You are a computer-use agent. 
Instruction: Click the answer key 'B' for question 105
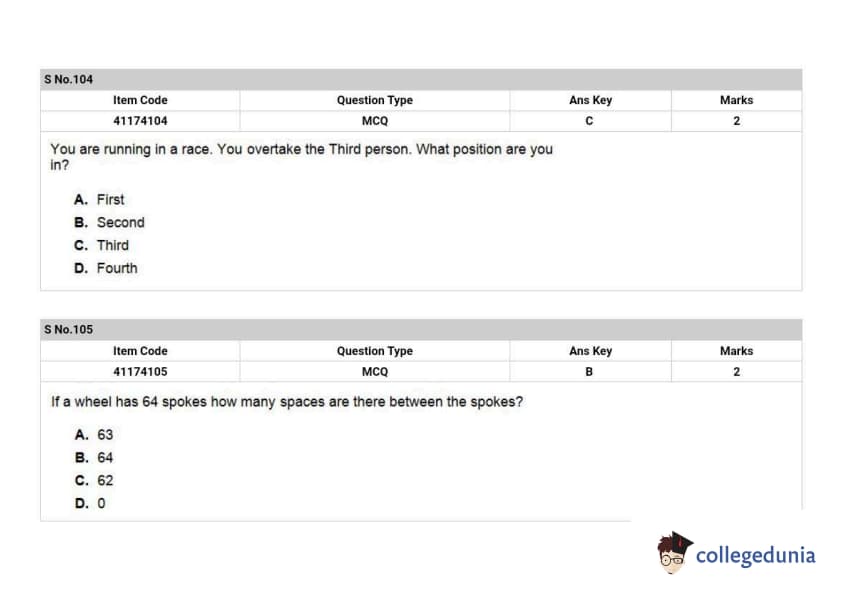click(x=590, y=372)
